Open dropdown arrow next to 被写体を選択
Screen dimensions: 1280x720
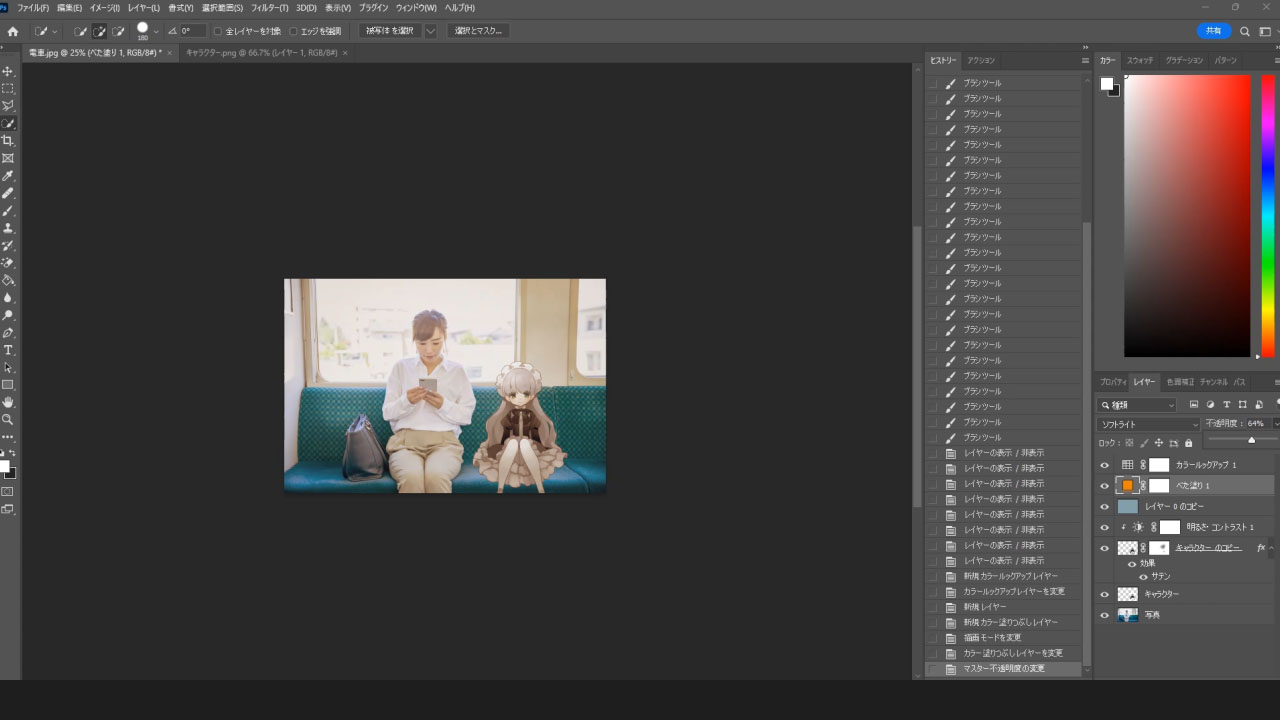click(x=430, y=31)
